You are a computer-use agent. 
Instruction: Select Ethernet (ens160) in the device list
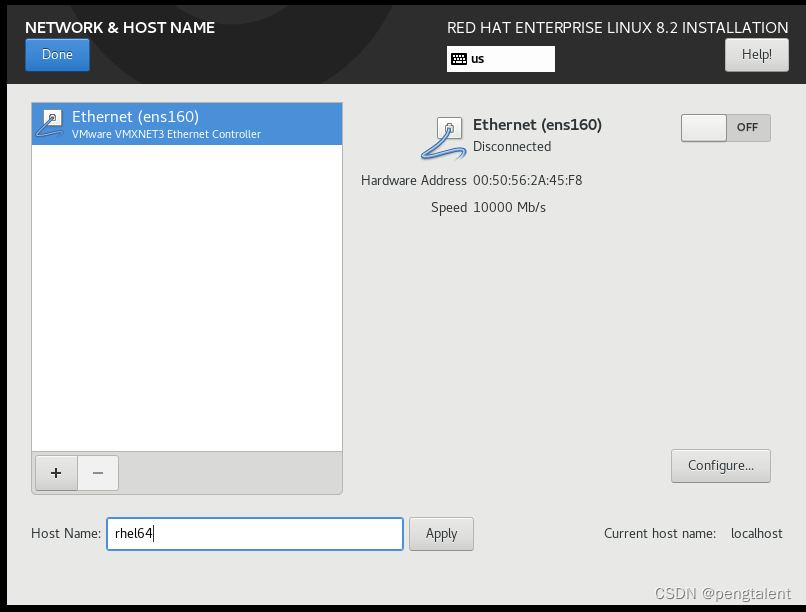(186, 124)
